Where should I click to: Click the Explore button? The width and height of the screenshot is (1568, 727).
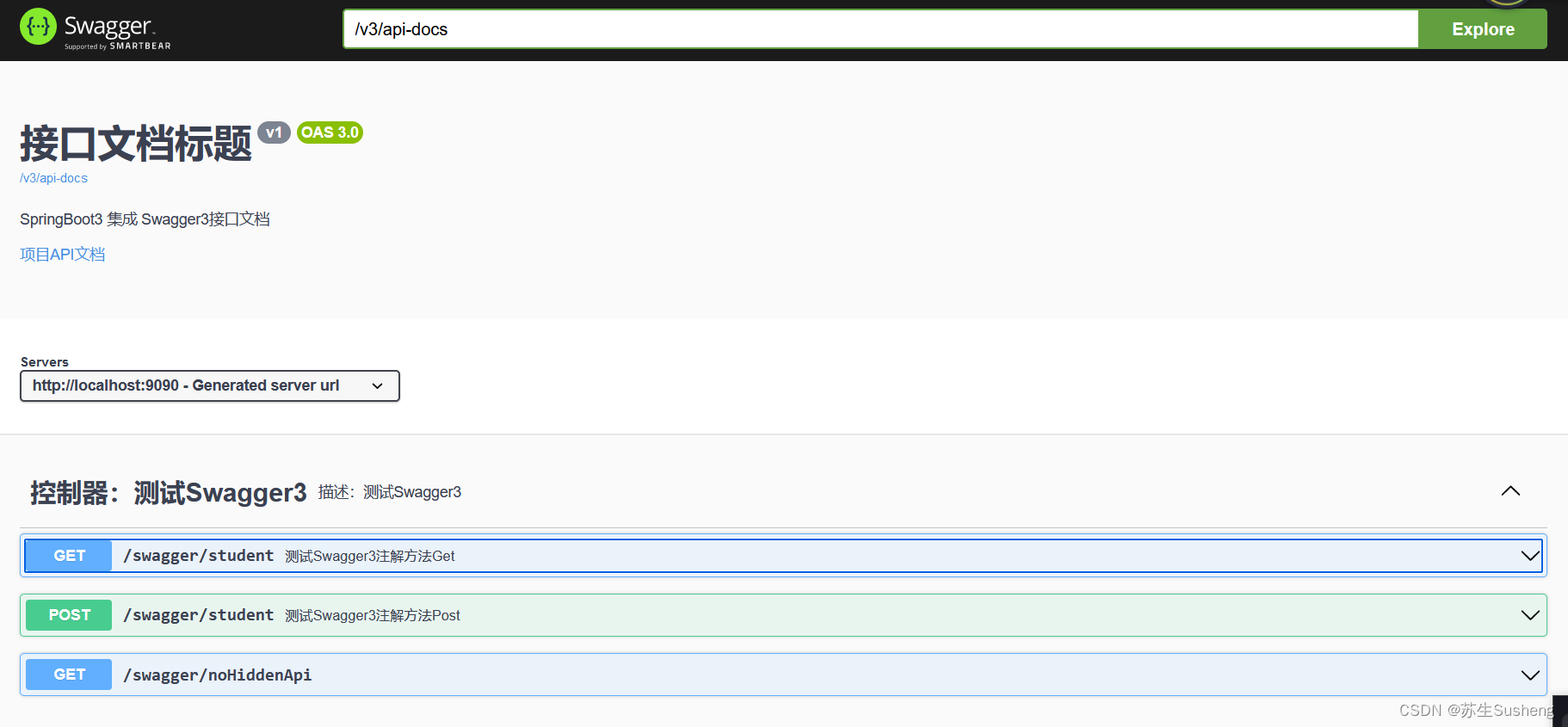tap(1483, 29)
